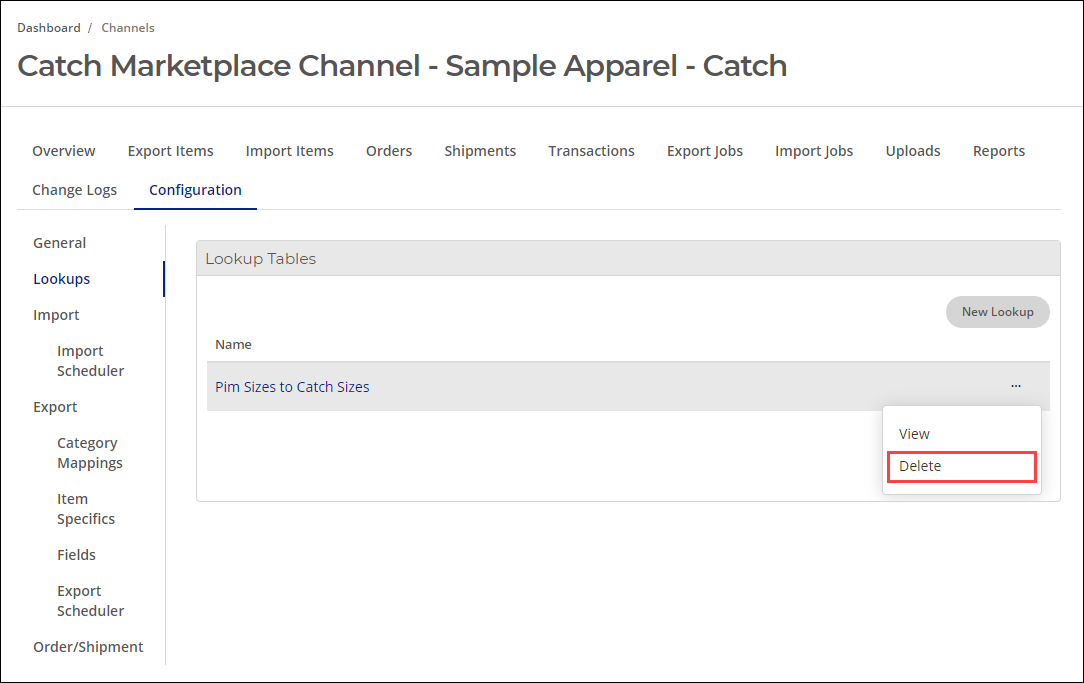This screenshot has width=1084, height=683.
Task: Select Import in the configuration sidebar
Action: pos(56,315)
